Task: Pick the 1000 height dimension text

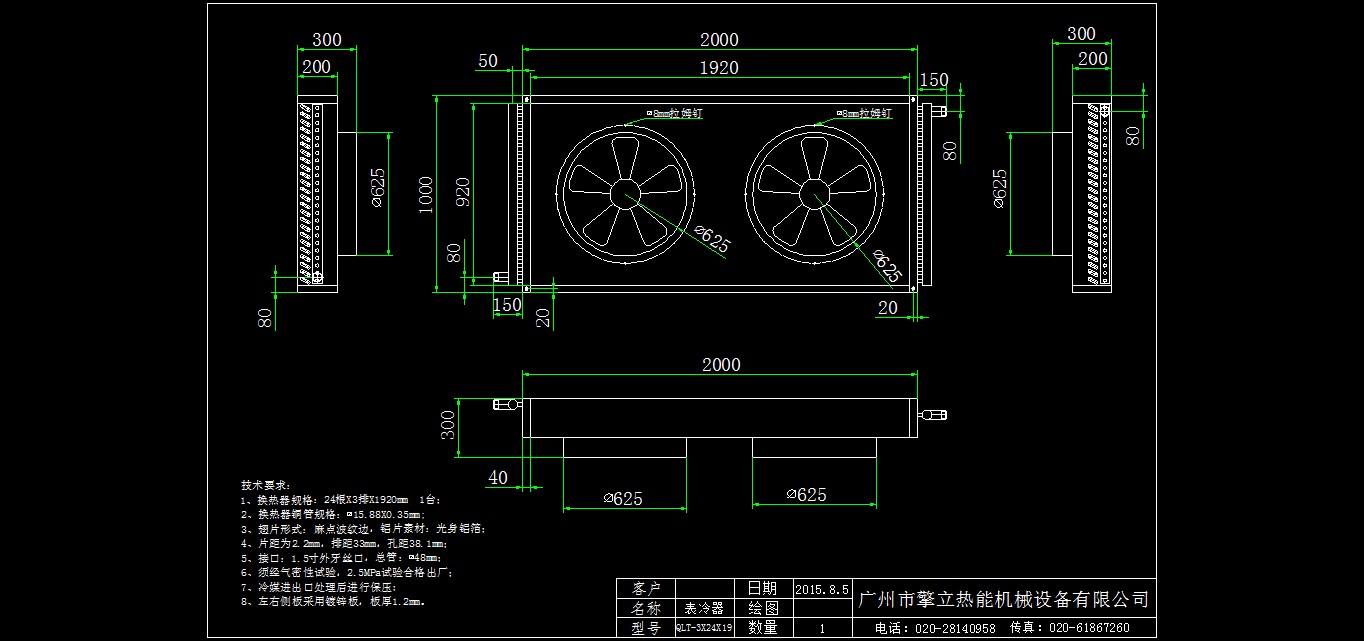Action: [427, 197]
